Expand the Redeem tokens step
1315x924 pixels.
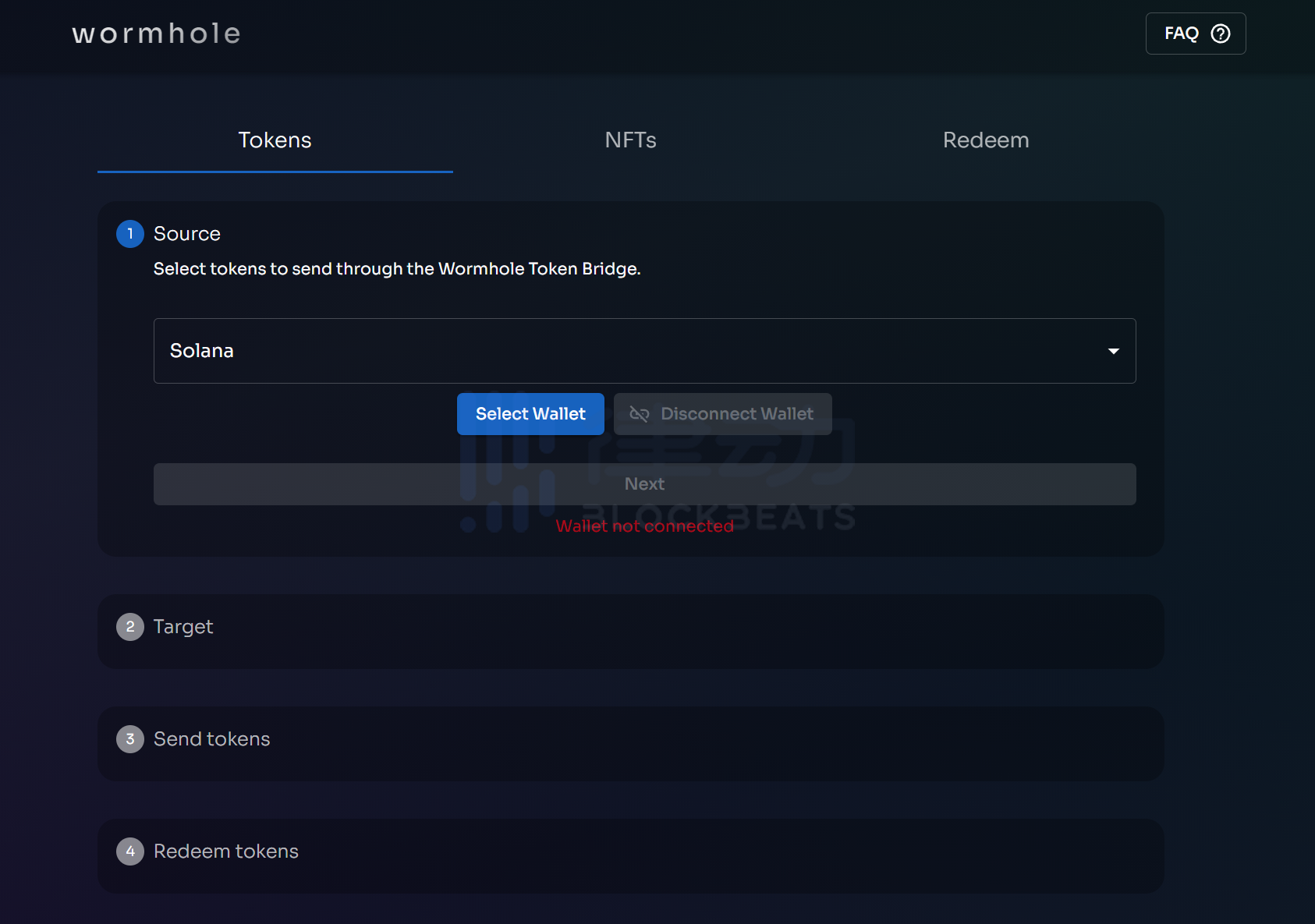point(225,851)
